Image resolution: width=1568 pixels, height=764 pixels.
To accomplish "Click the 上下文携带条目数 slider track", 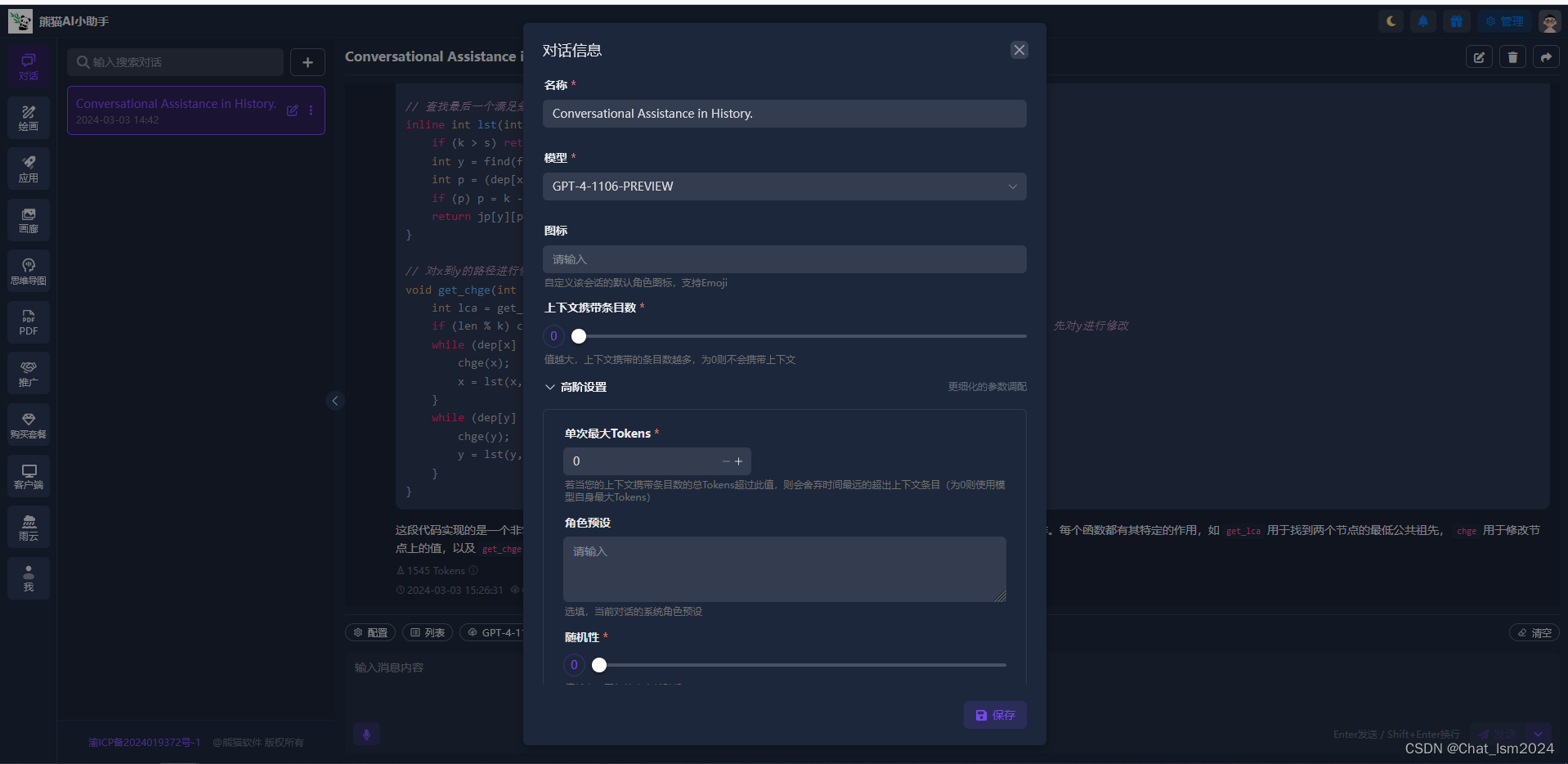I will click(x=801, y=336).
